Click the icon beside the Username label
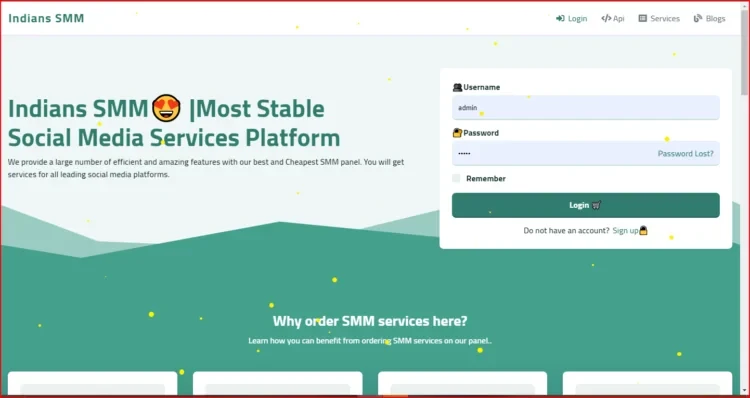The width and height of the screenshot is (750, 398). [457, 88]
